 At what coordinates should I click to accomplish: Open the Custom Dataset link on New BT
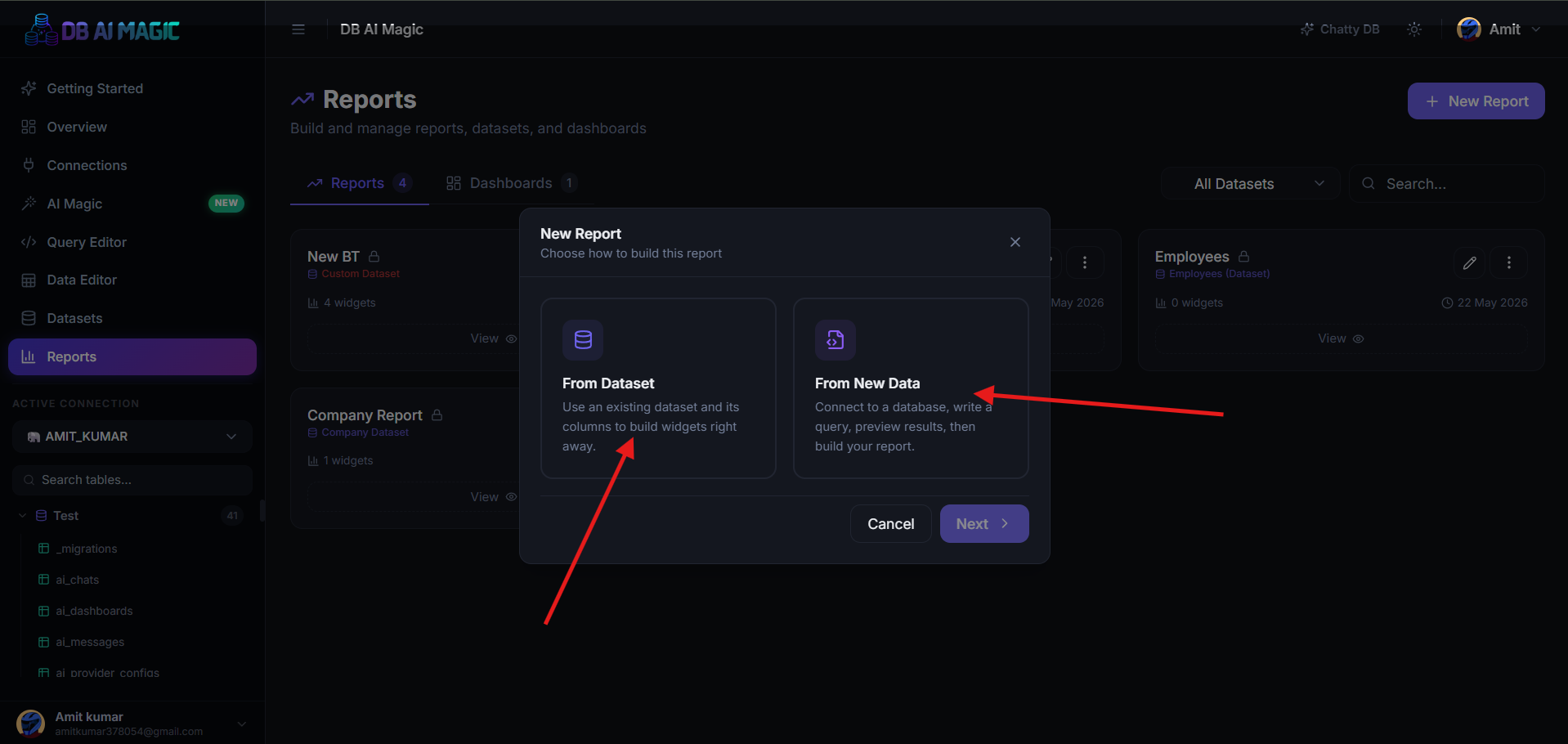(x=354, y=274)
